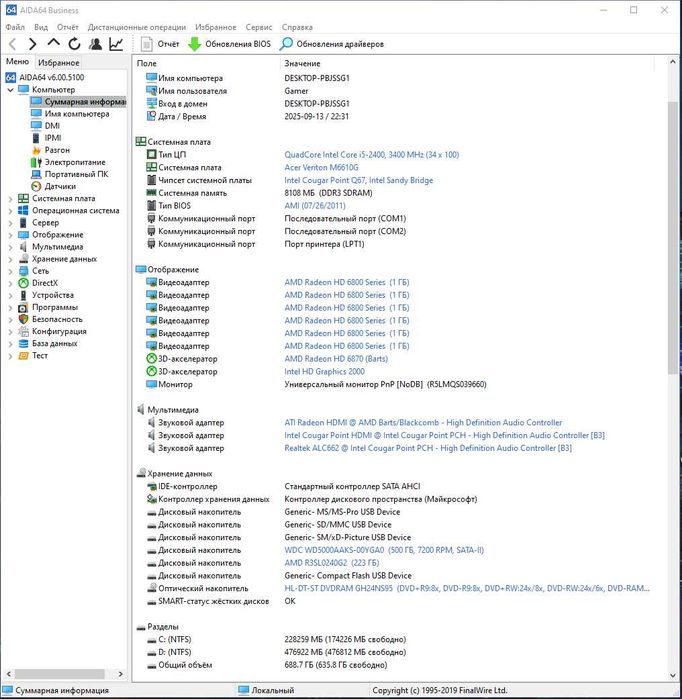682x699 pixels.
Task: Expand the Системная плата tree node
Action: click(x=10, y=199)
